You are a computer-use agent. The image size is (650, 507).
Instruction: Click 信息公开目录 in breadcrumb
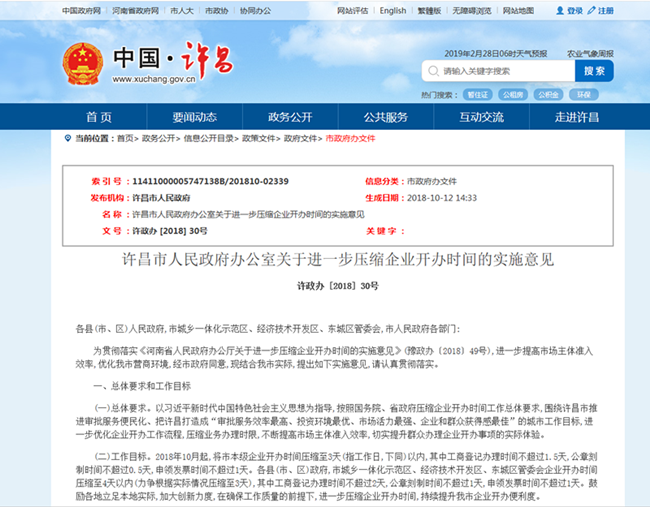(x=209, y=138)
